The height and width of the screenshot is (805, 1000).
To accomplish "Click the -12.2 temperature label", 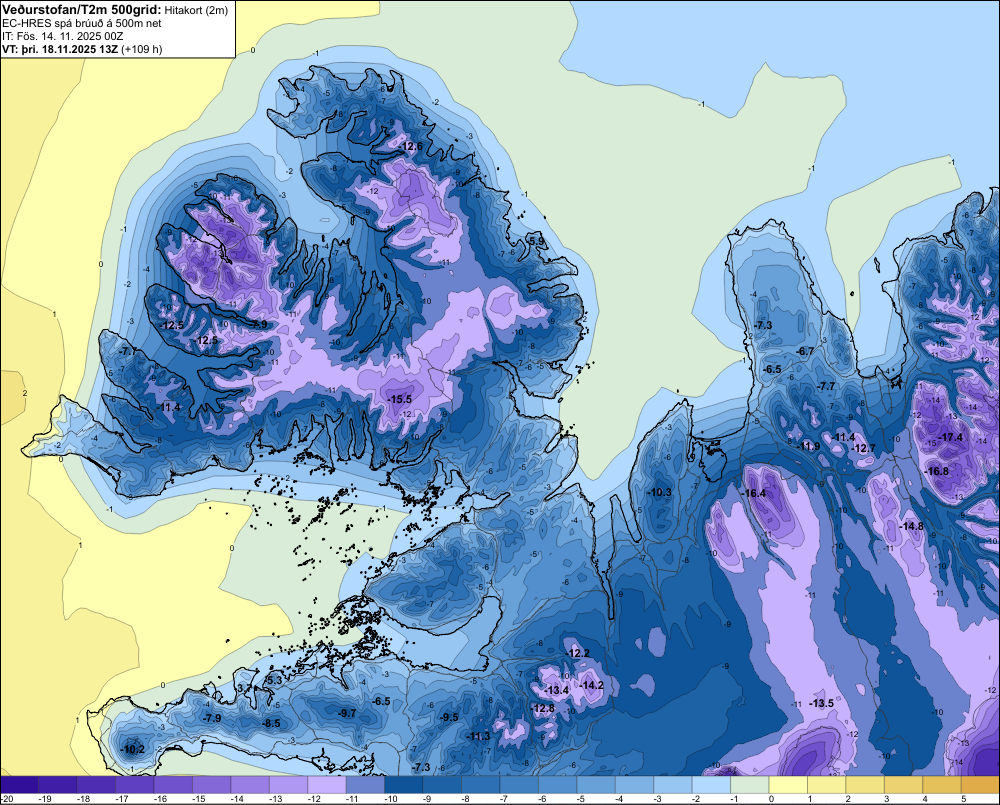I will (578, 653).
